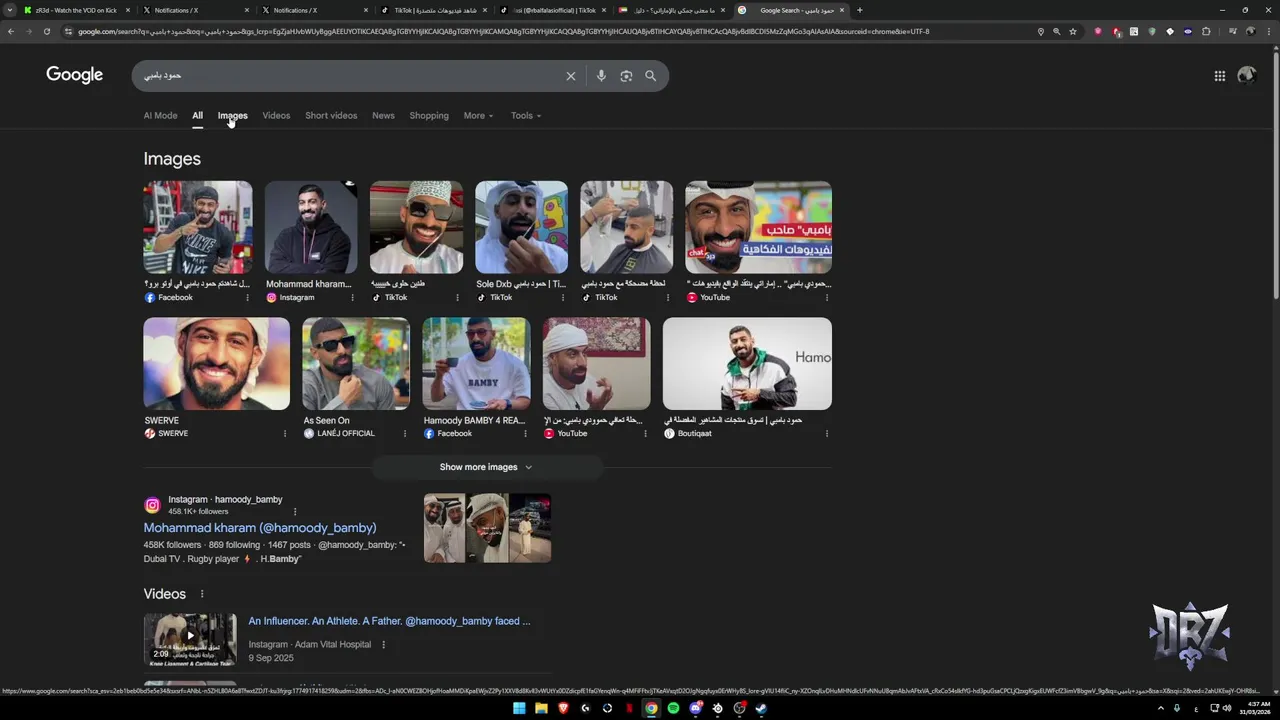The width and height of the screenshot is (1280, 720).
Task: Open As Seen On image thumbnail
Action: [356, 364]
